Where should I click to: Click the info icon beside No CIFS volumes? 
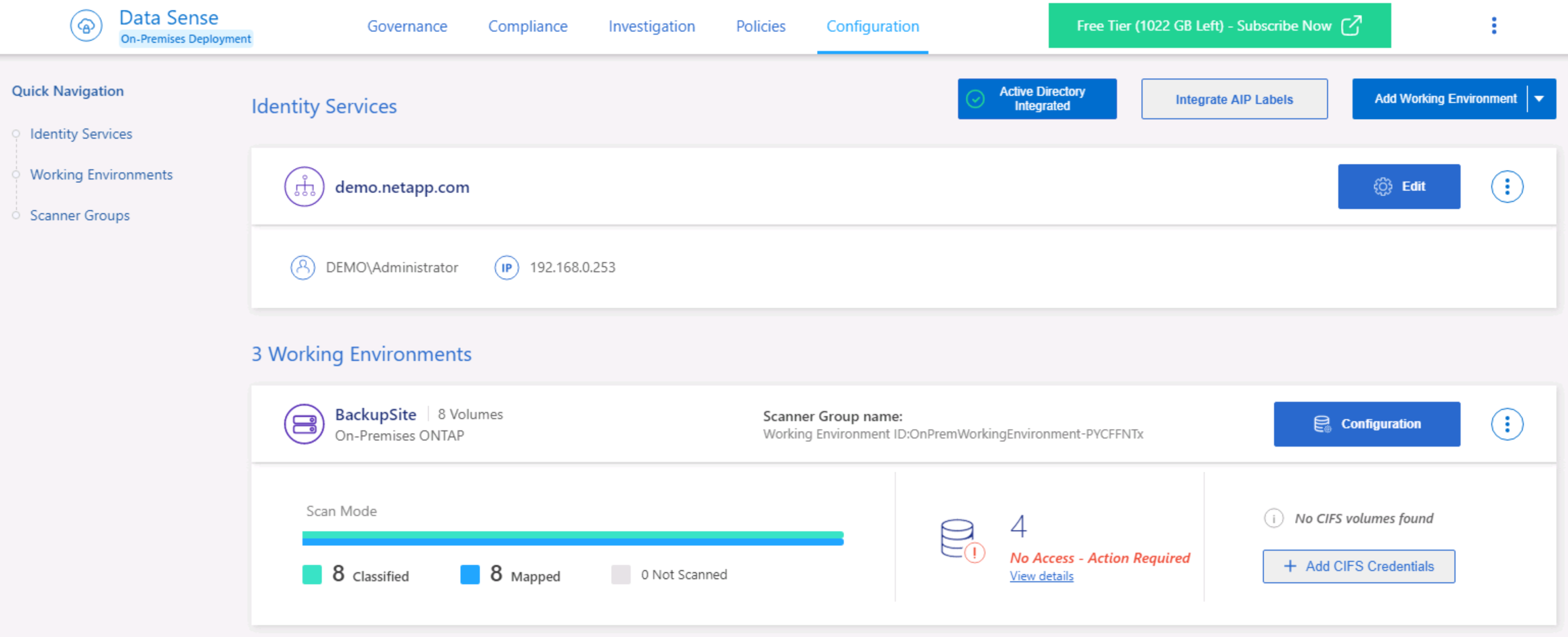click(x=1274, y=518)
